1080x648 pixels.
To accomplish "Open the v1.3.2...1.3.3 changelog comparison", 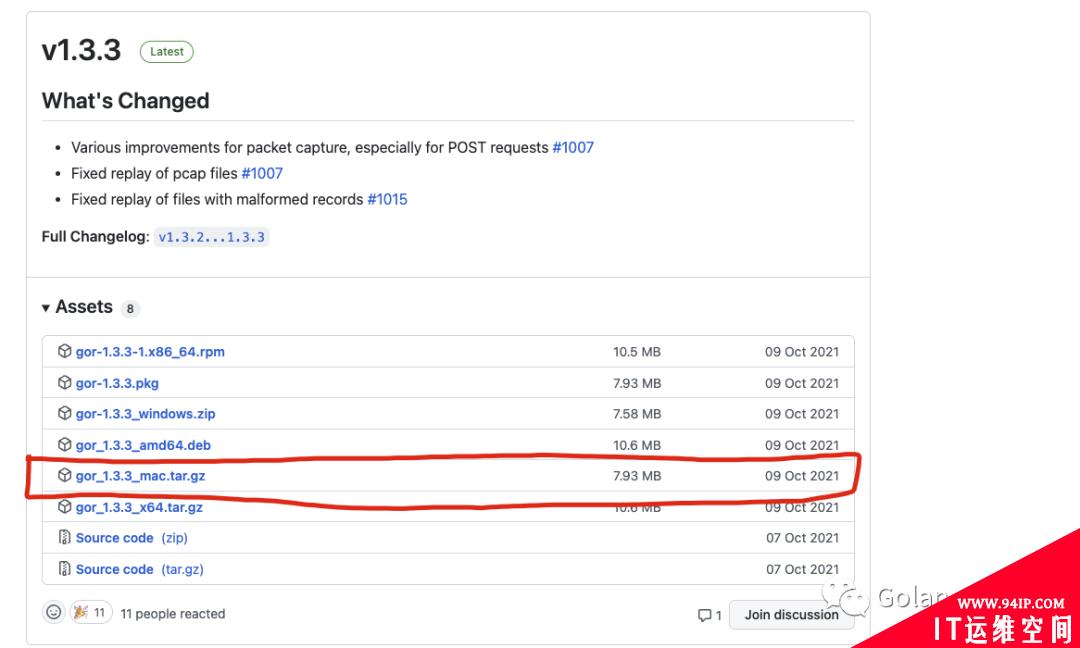I will 211,238.
